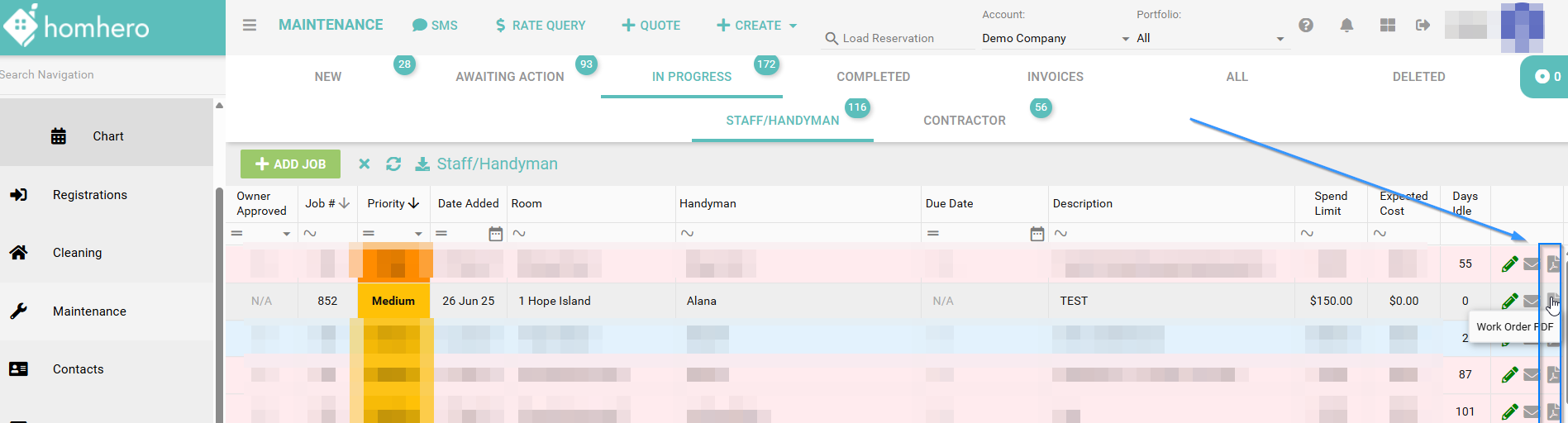Clear filters with the X icon

[364, 164]
